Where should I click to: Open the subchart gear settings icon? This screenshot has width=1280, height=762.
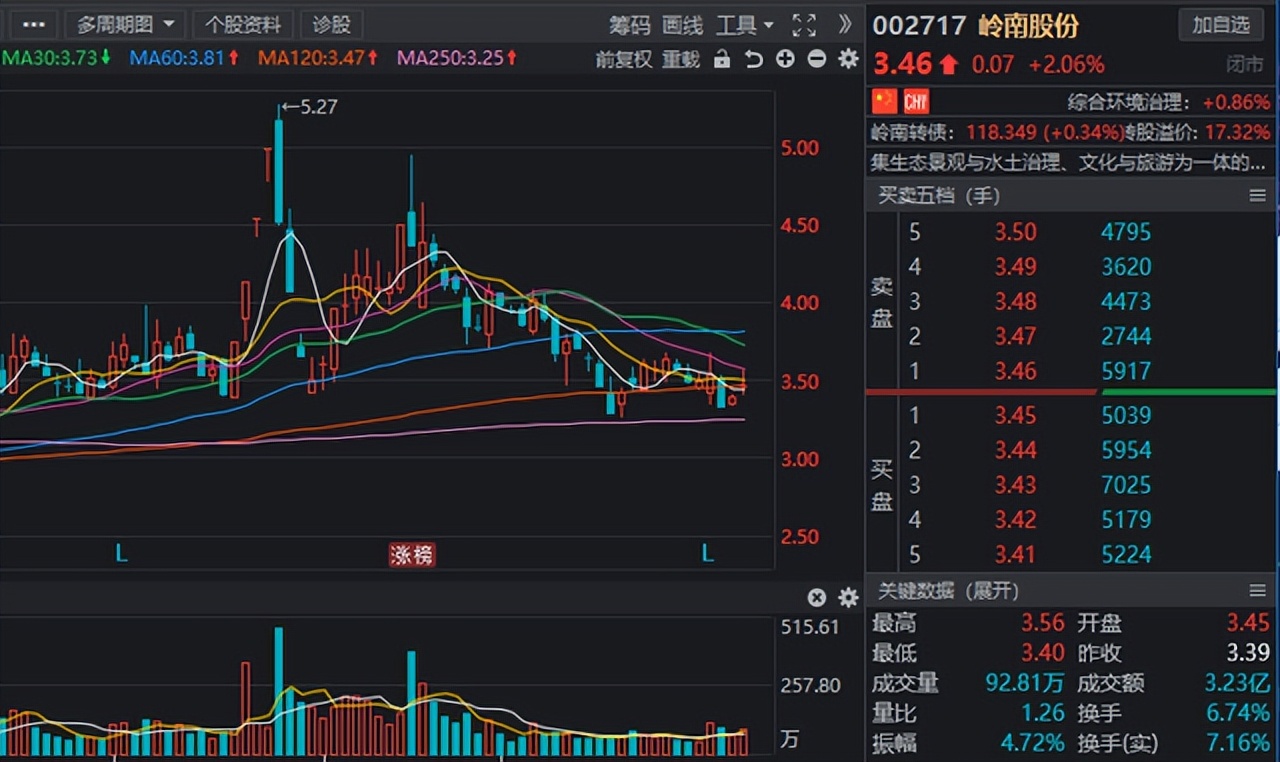[x=848, y=597]
